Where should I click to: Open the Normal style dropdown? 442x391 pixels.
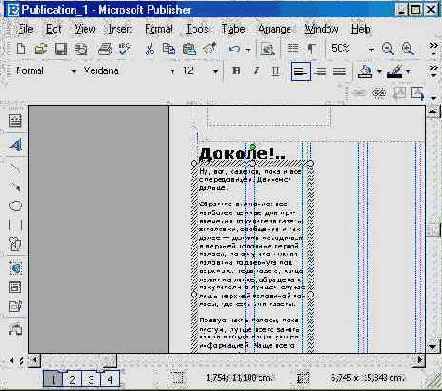(x=74, y=71)
